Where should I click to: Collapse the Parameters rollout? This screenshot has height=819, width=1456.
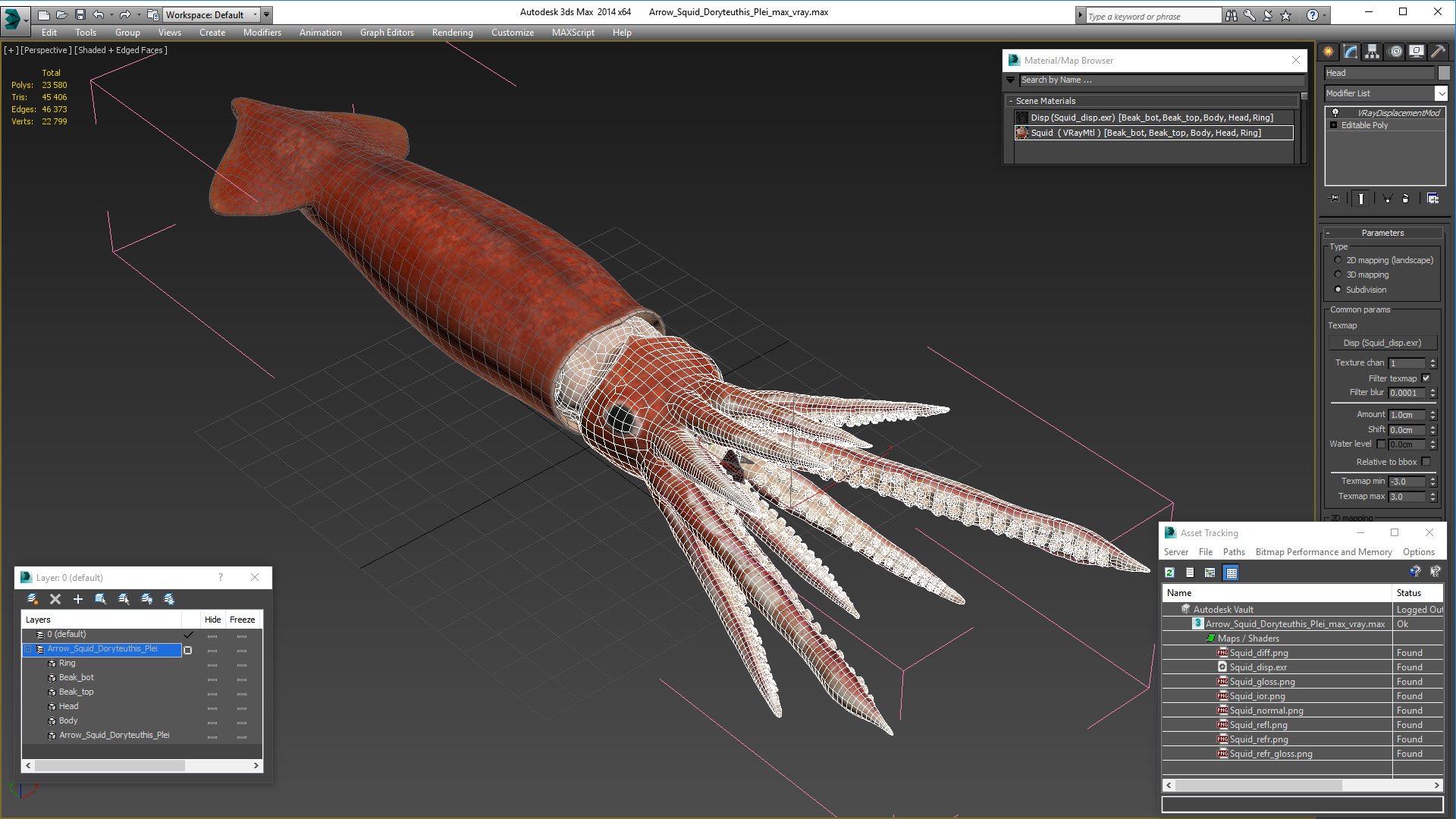(x=1328, y=233)
